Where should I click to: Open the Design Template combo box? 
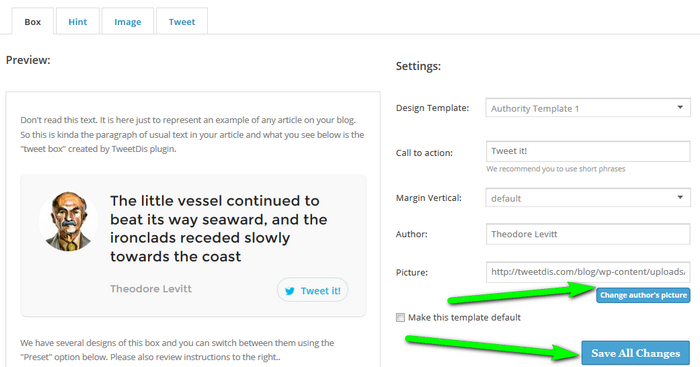pos(588,108)
